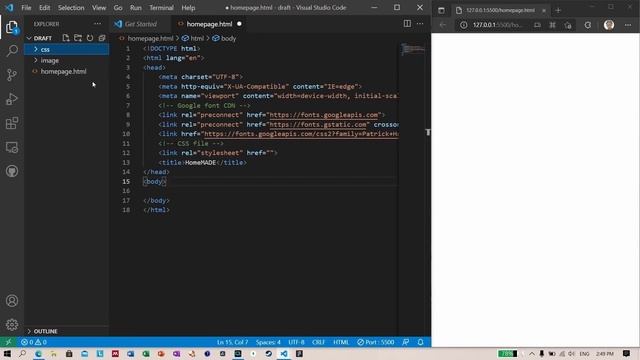Screen dimensions: 640x360
Task: Click New File icon in Explorer header
Action: (x=66, y=38)
